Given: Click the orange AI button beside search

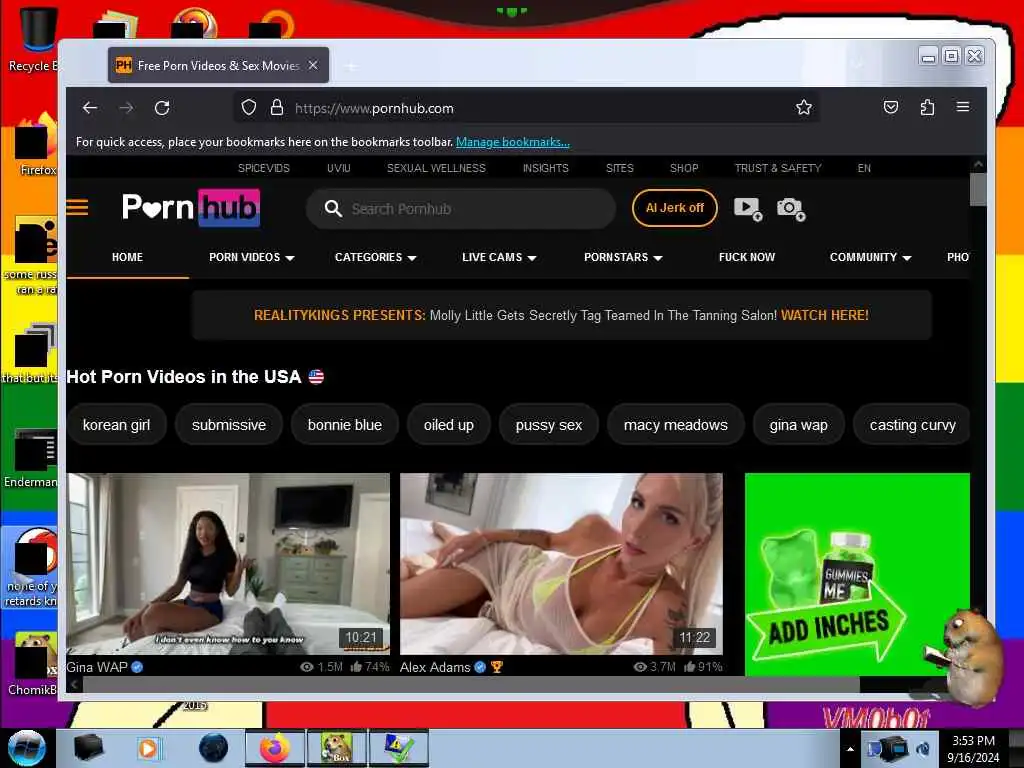Looking at the screenshot, I should click(675, 208).
